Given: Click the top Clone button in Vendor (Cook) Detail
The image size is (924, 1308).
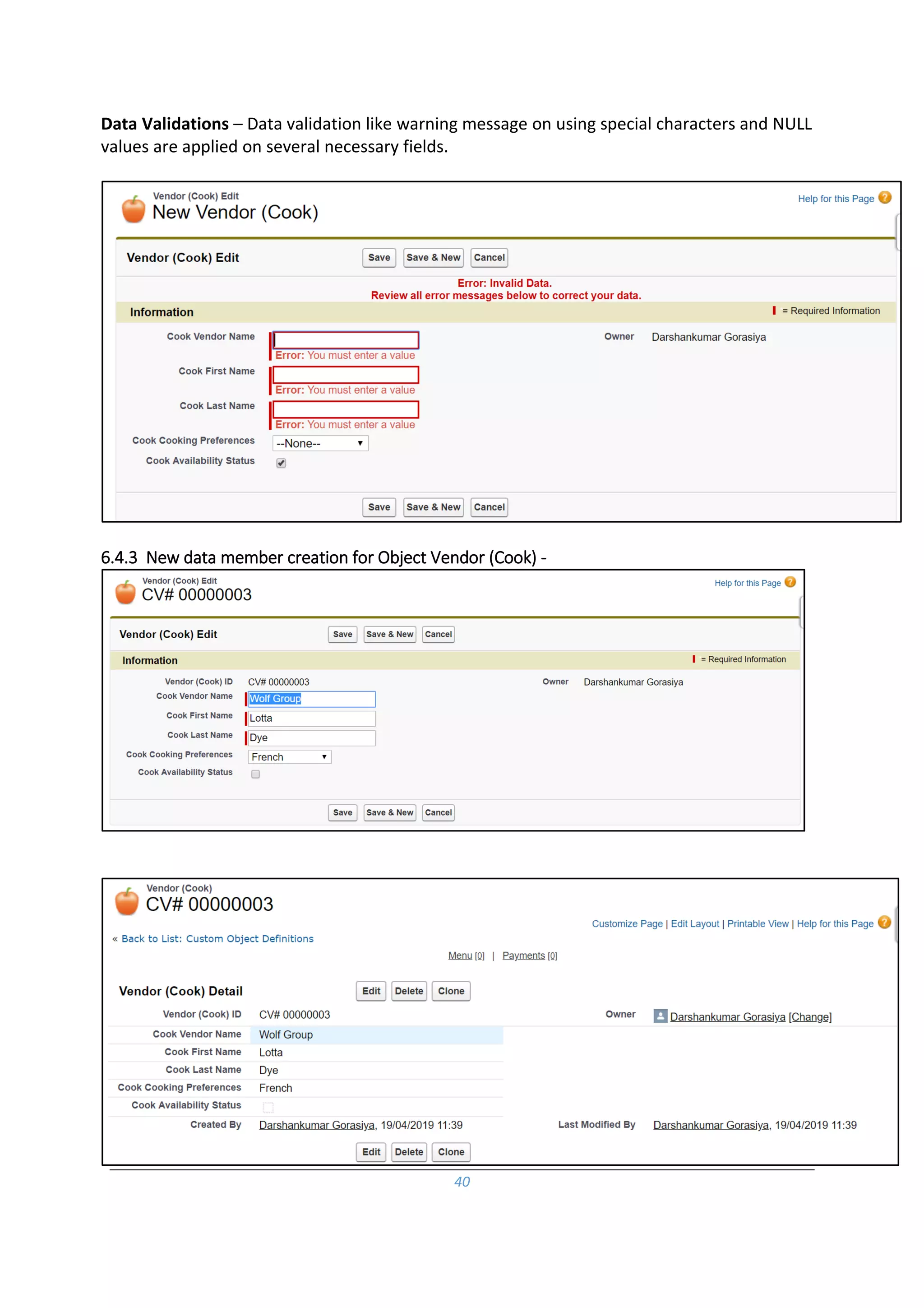Looking at the screenshot, I should pyautogui.click(x=451, y=991).
